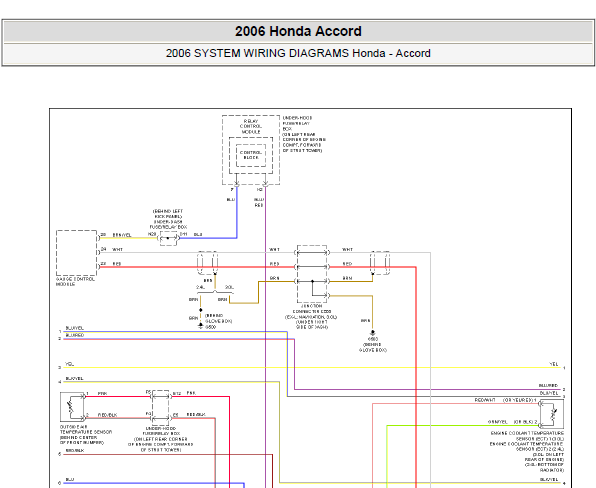596x488 pixels.
Task: Click the BRN label left of the junction connector
Action: [275, 278]
